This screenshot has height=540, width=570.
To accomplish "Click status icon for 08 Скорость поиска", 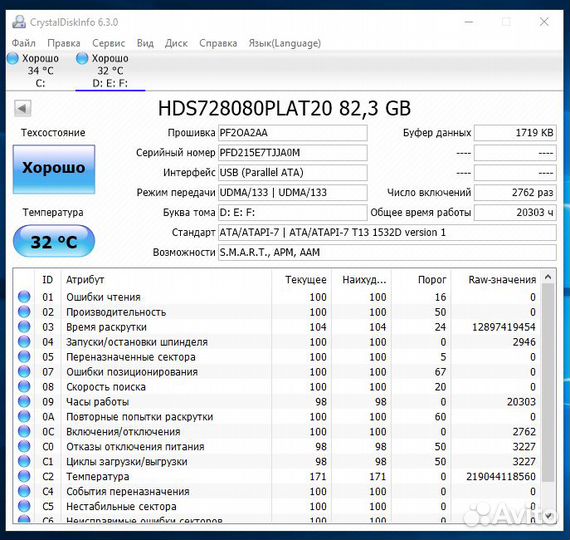I will (x=24, y=386).
